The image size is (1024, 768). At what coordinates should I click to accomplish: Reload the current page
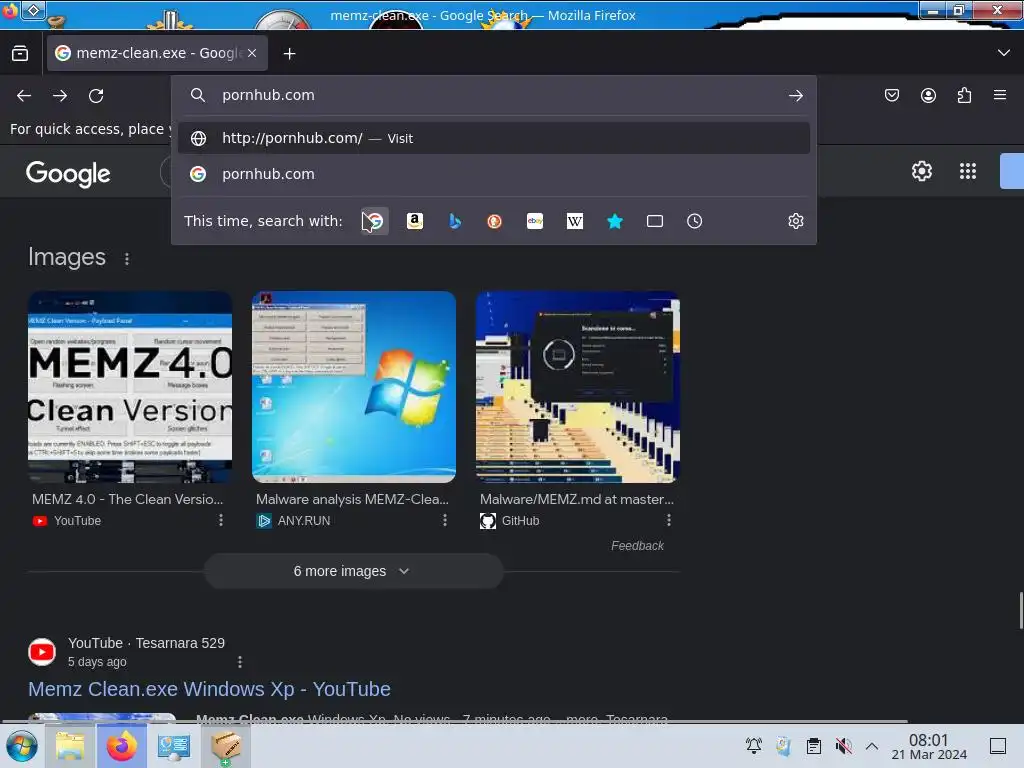(96, 96)
